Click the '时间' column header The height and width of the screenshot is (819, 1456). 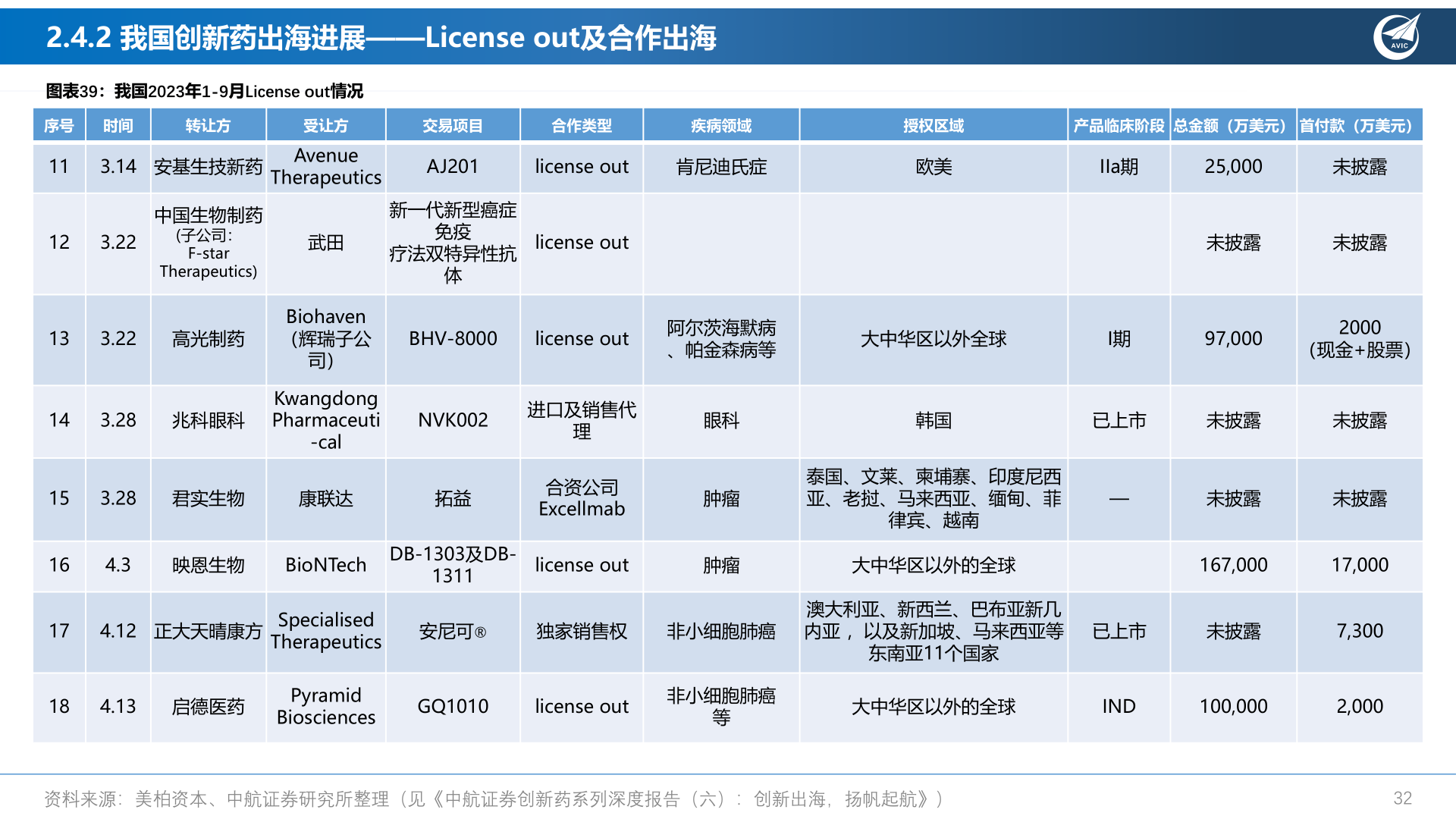click(118, 125)
